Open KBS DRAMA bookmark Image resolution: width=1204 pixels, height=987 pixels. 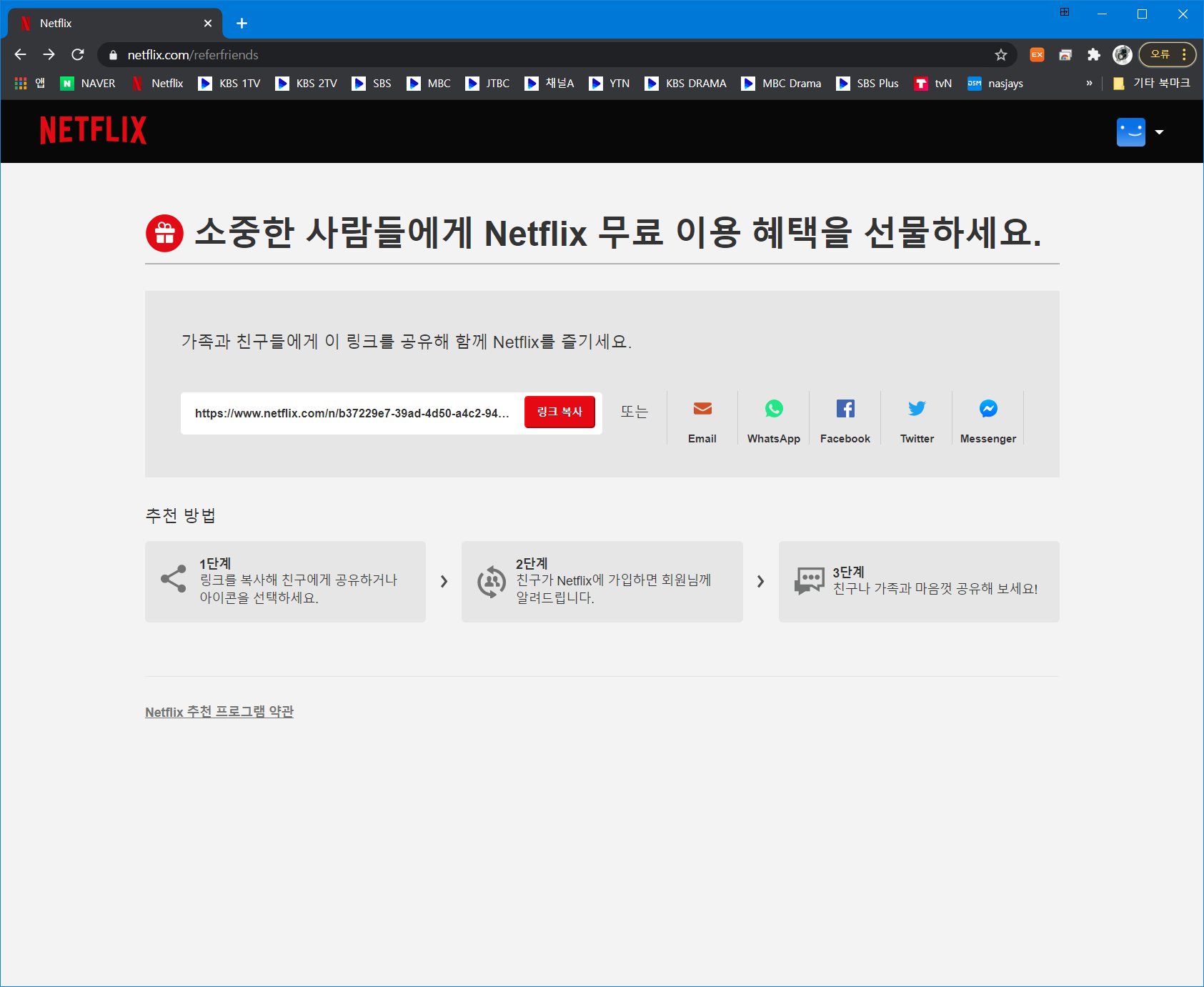coord(686,84)
